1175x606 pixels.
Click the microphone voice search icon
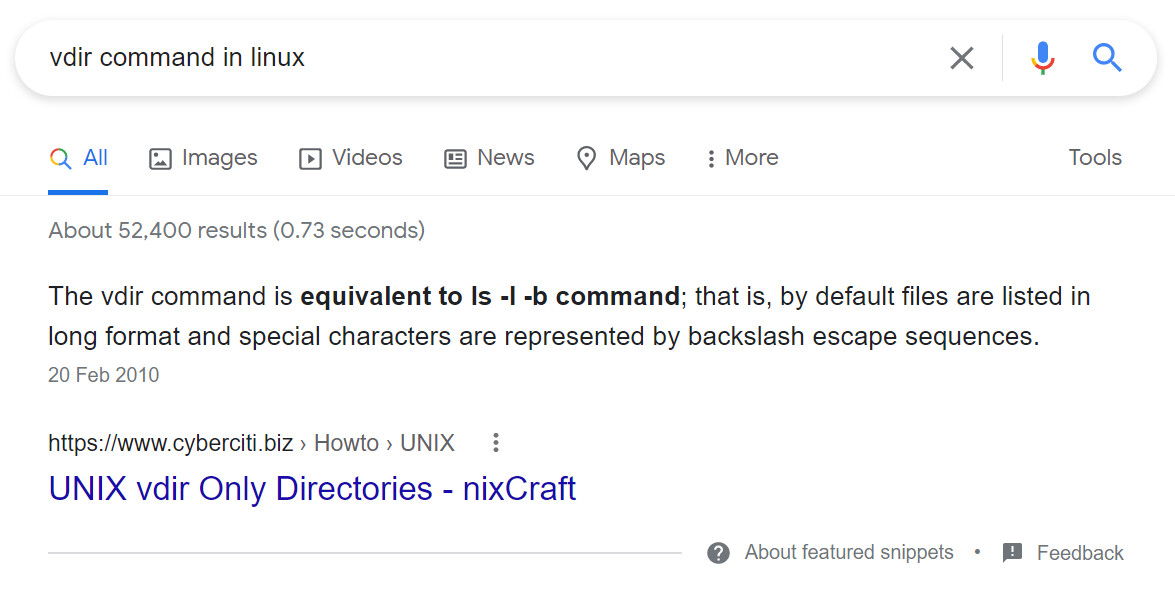click(1042, 58)
